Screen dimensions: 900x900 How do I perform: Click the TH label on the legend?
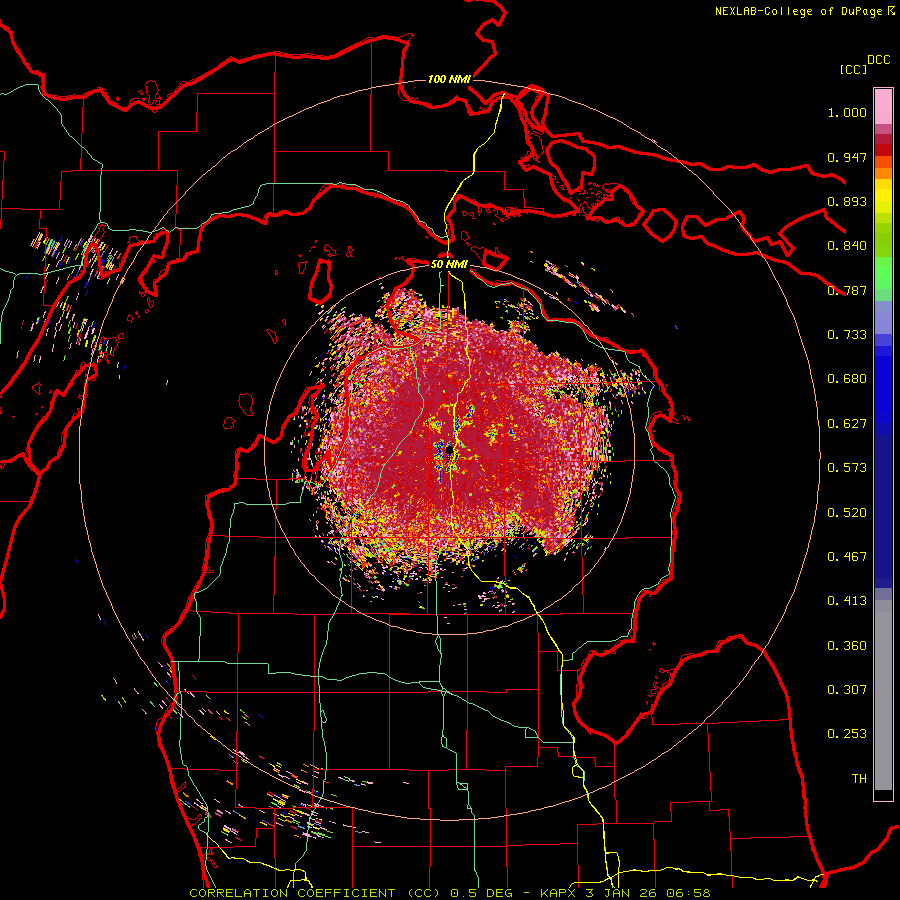pos(859,779)
